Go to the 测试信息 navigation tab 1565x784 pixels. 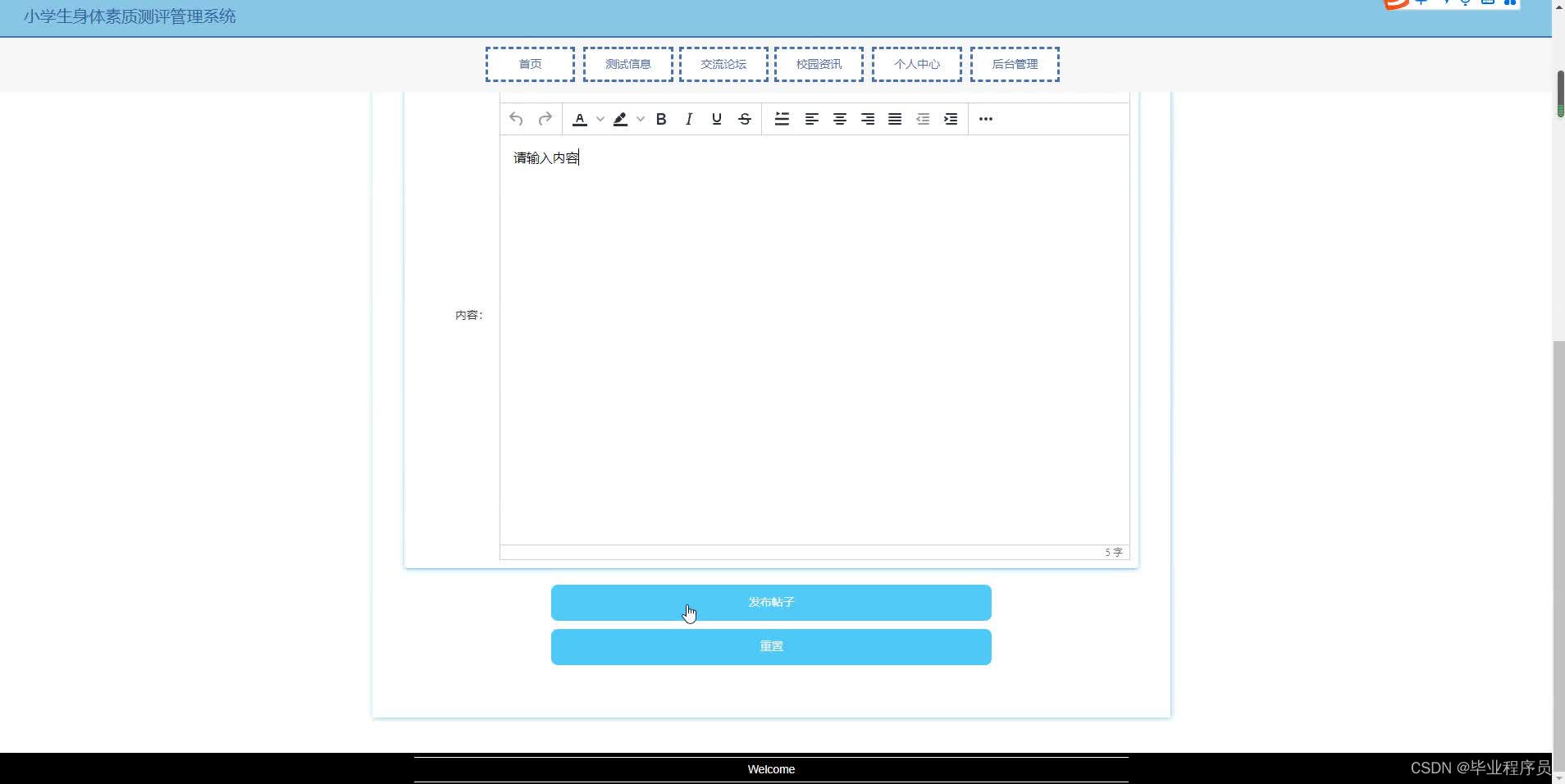pos(628,64)
